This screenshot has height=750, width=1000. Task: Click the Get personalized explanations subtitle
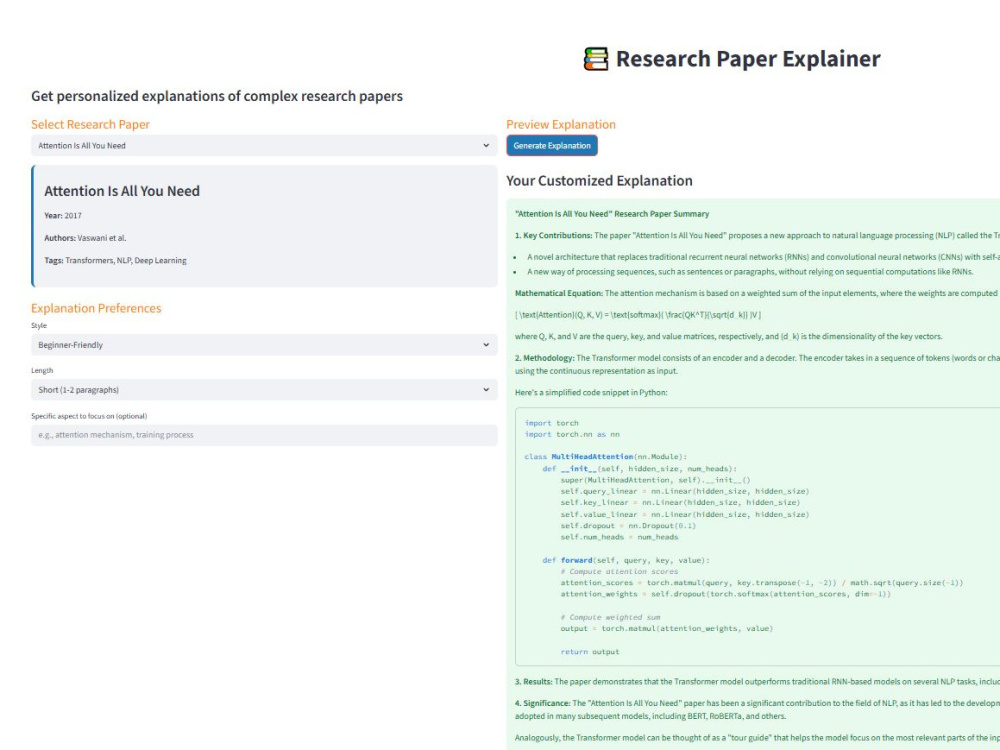pos(217,96)
